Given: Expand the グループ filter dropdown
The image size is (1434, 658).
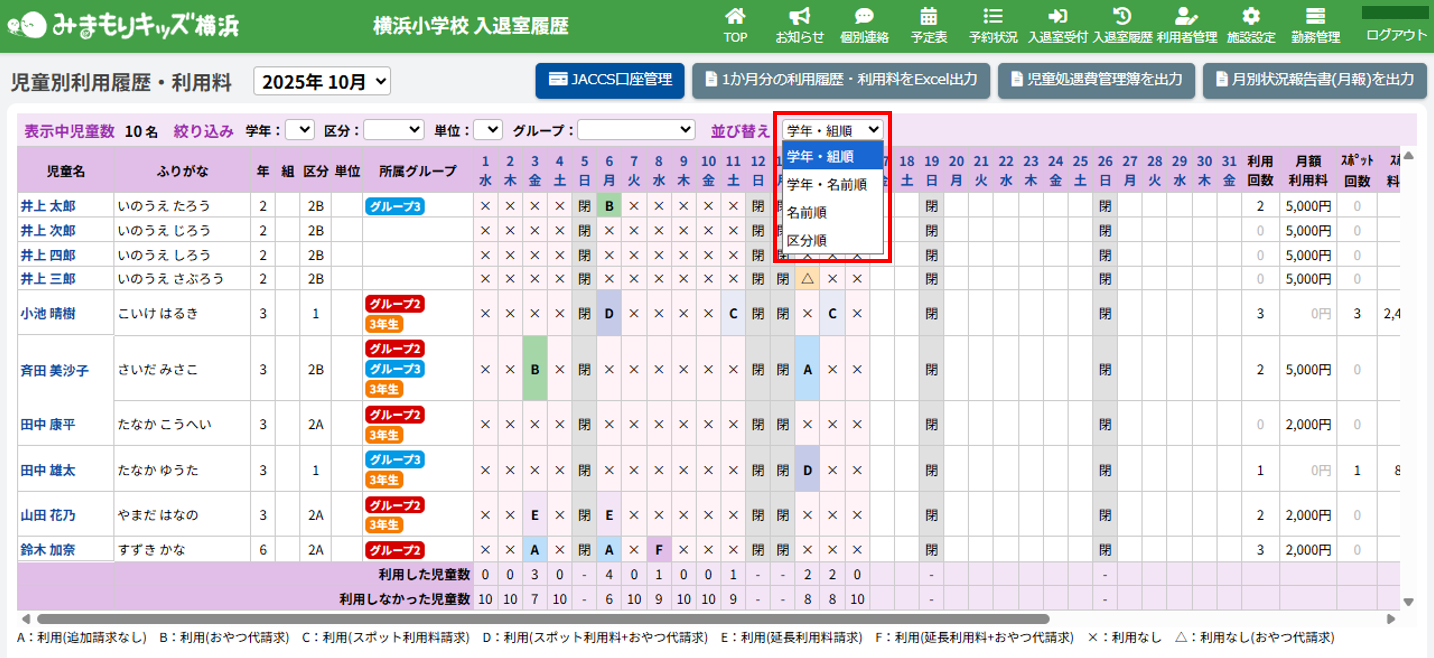Looking at the screenshot, I should (636, 130).
